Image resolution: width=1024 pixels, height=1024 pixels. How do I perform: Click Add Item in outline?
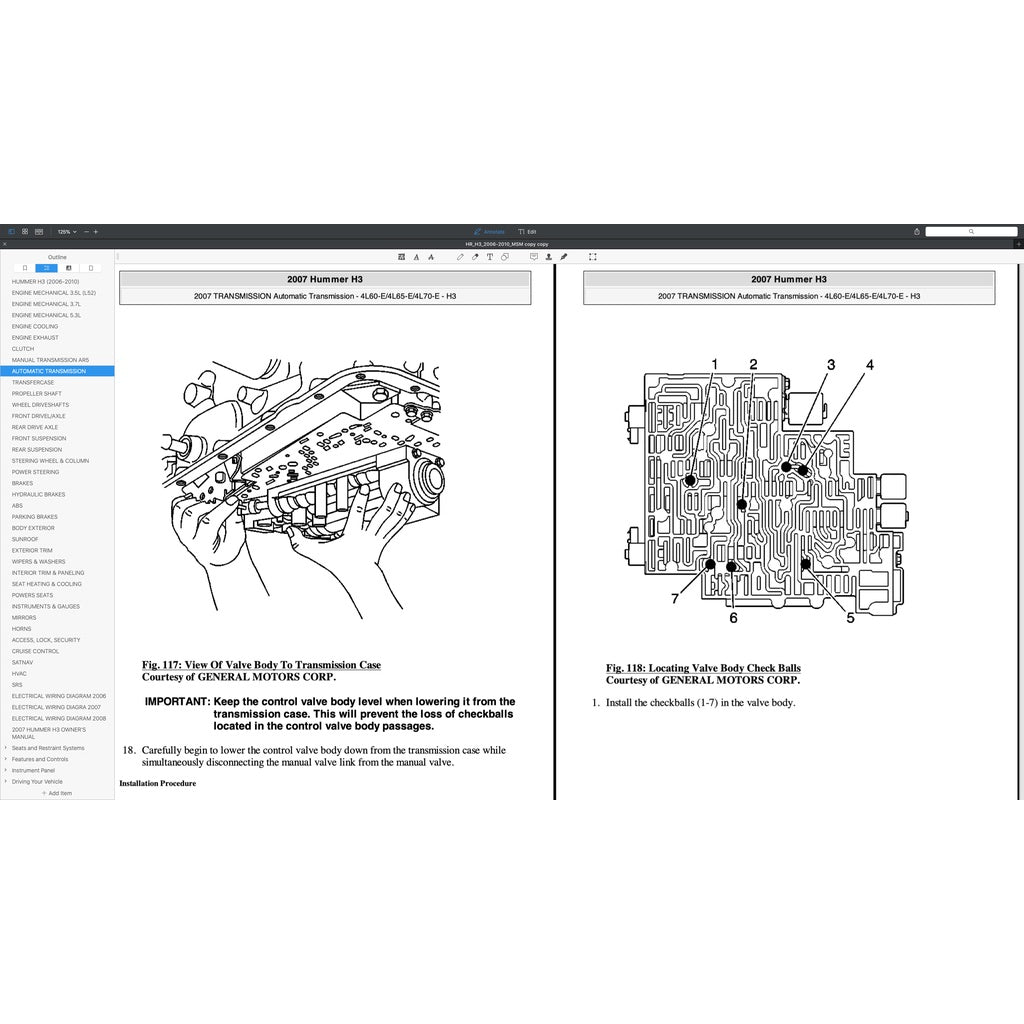(x=57, y=793)
